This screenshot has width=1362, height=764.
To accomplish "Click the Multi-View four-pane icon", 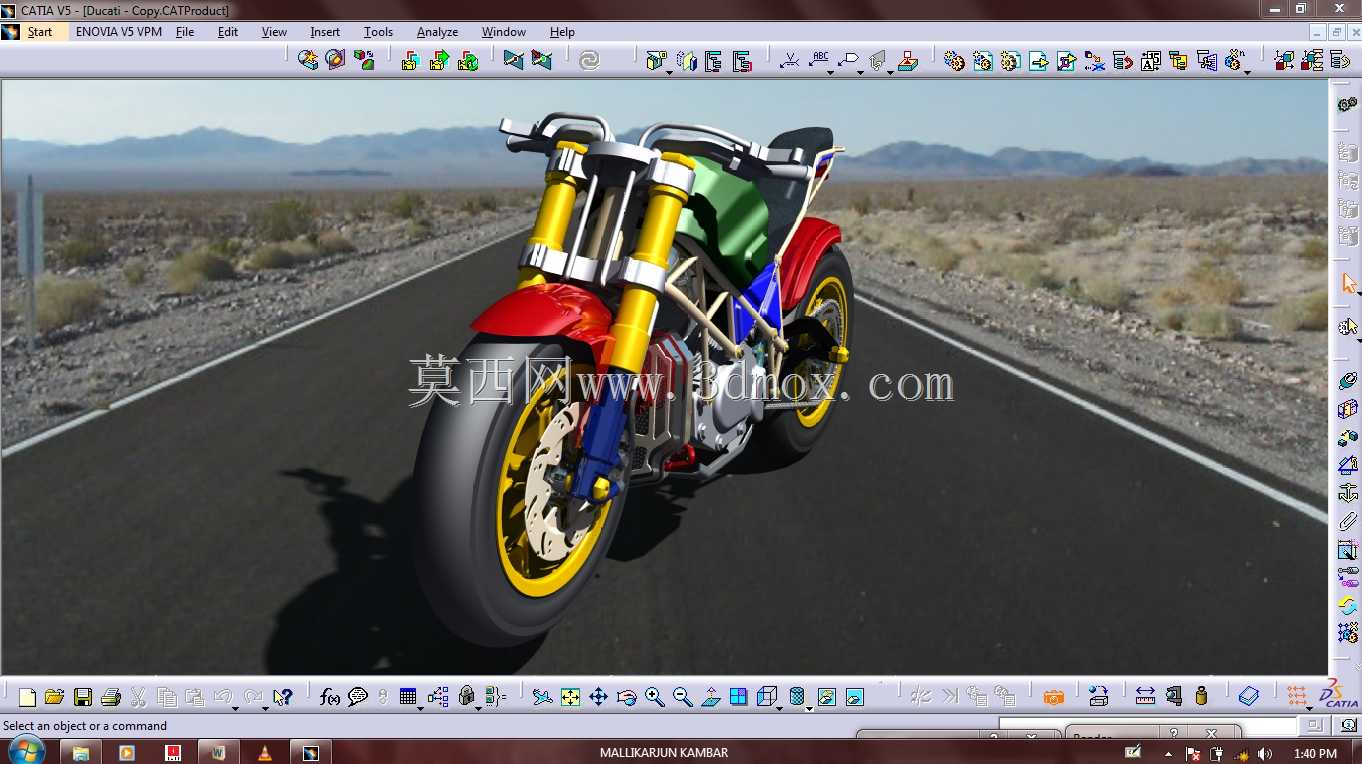I will pyautogui.click(x=739, y=697).
